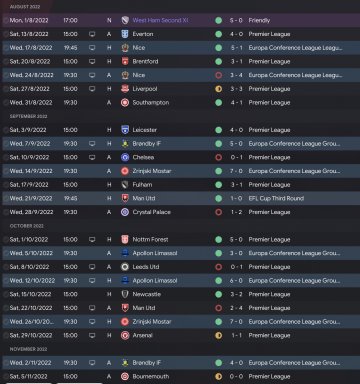Click the Everton club badge icon

pos(125,34)
